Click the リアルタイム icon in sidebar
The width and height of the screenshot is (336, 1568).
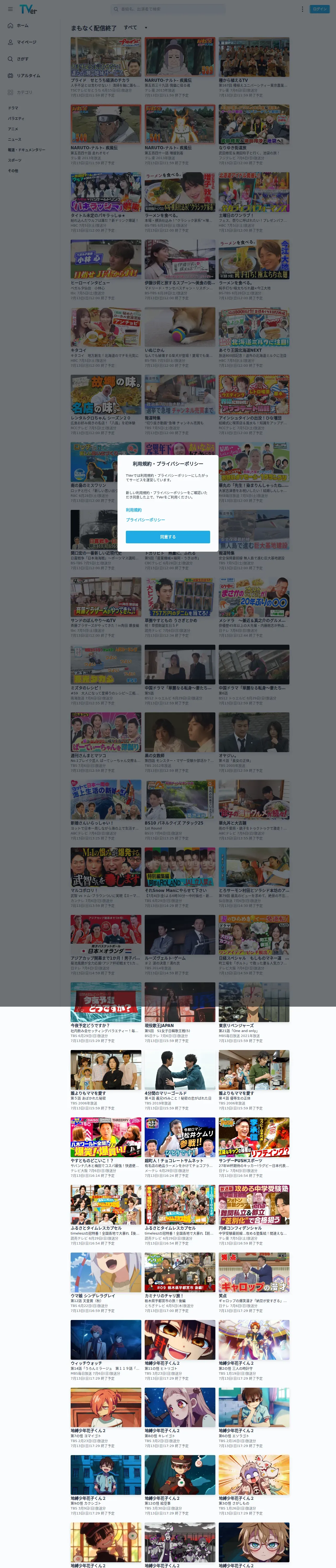(10, 76)
